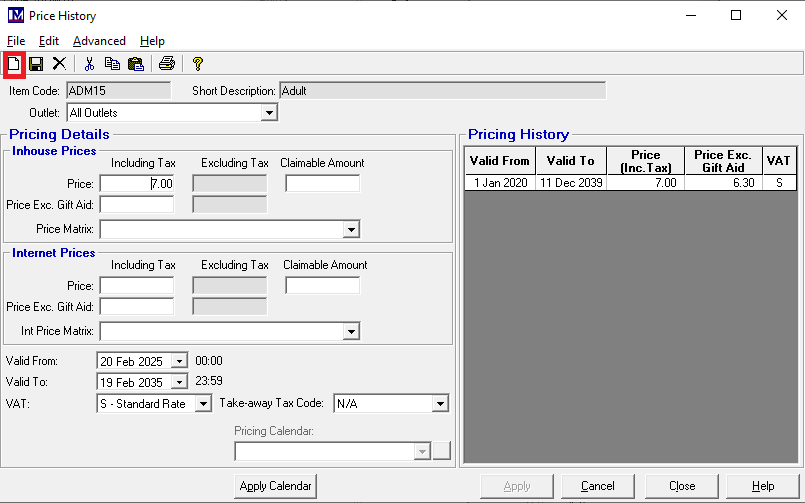
Task: Click the Close button at bottom
Action: 682,486
